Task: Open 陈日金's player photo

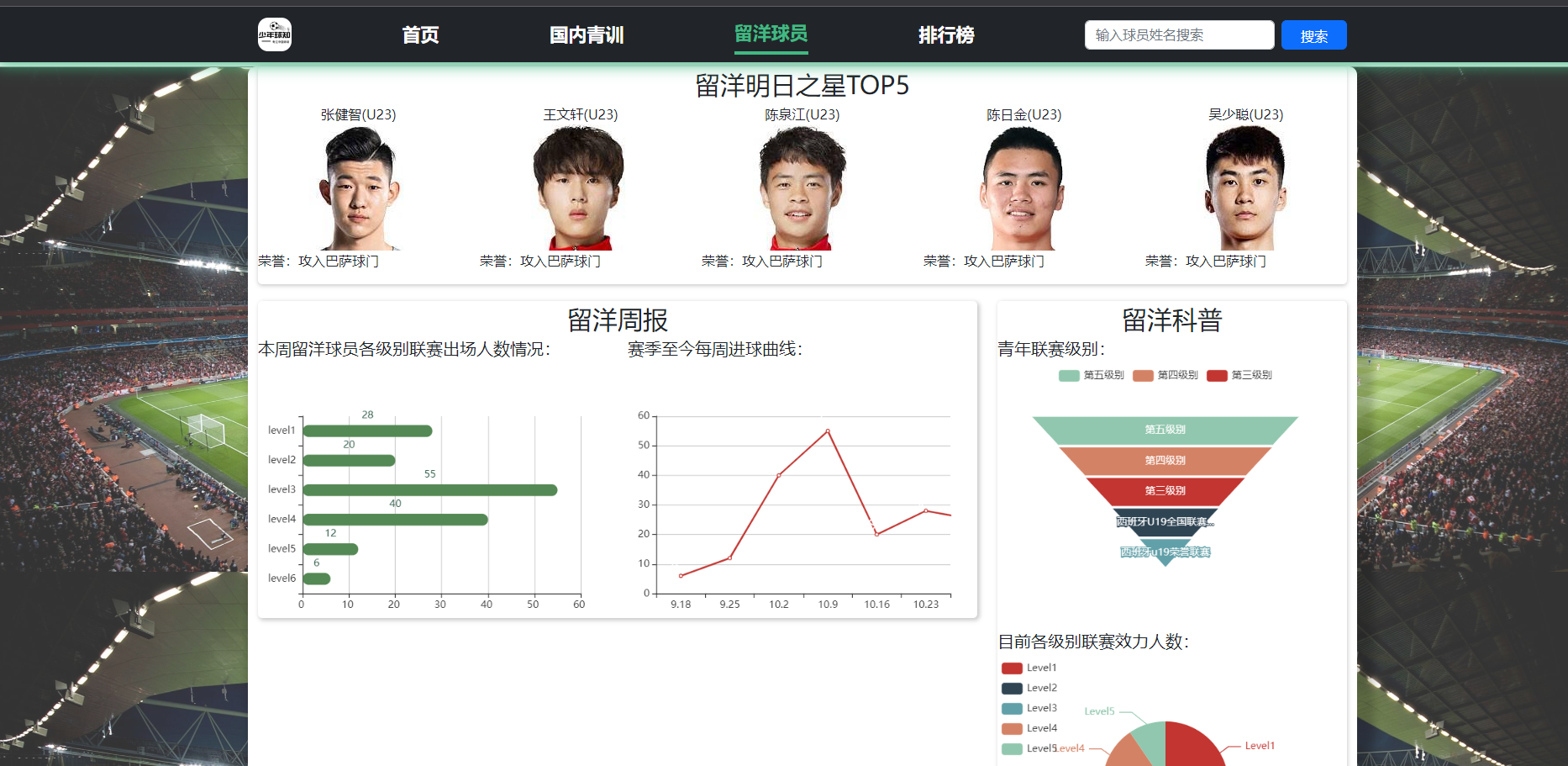Action: coord(1024,188)
